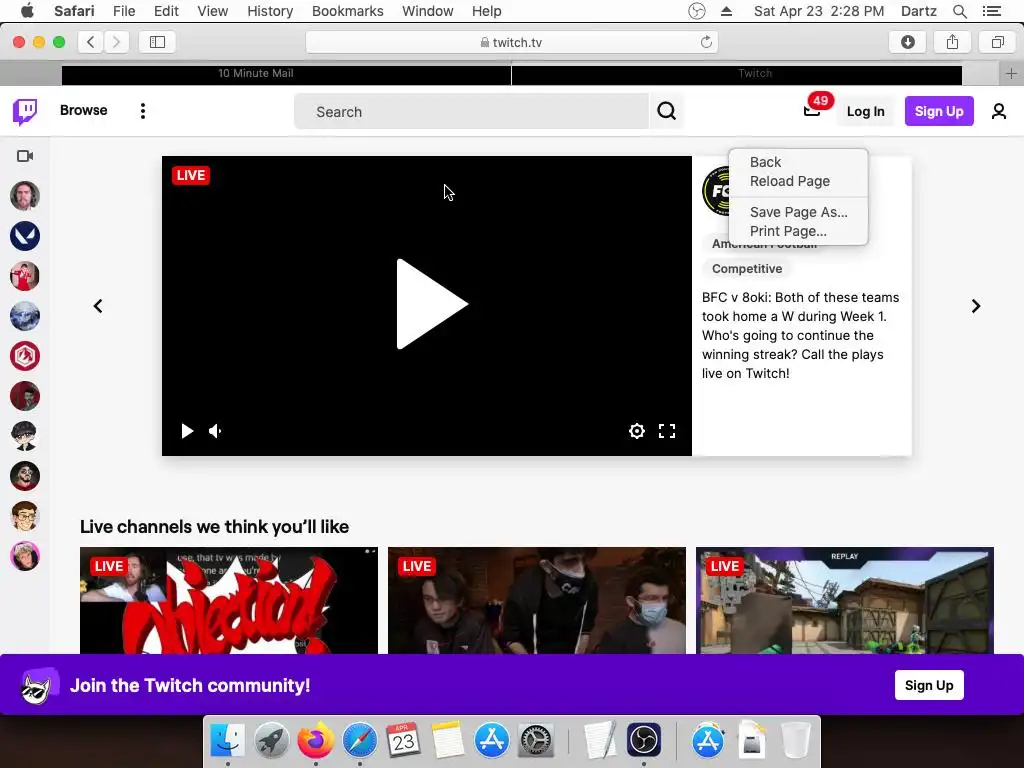The width and height of the screenshot is (1024, 768).
Task: Mute the featured stream volume icon
Action: tap(216, 431)
